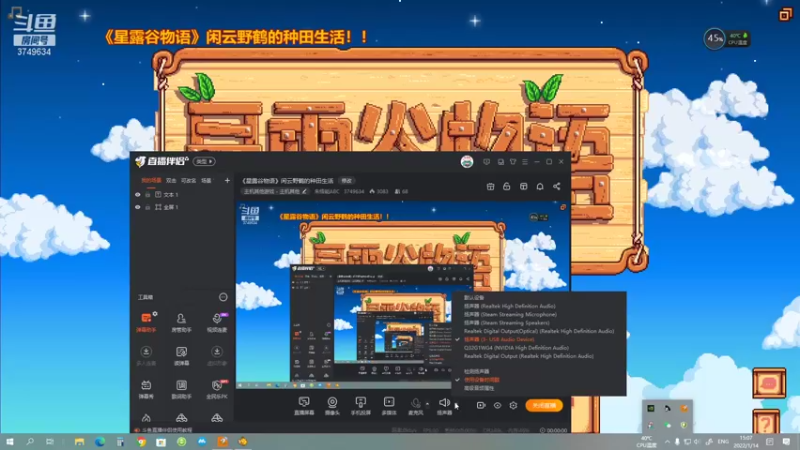
Task: Click the 类型 dropdown pill beside logo
Action: point(204,162)
